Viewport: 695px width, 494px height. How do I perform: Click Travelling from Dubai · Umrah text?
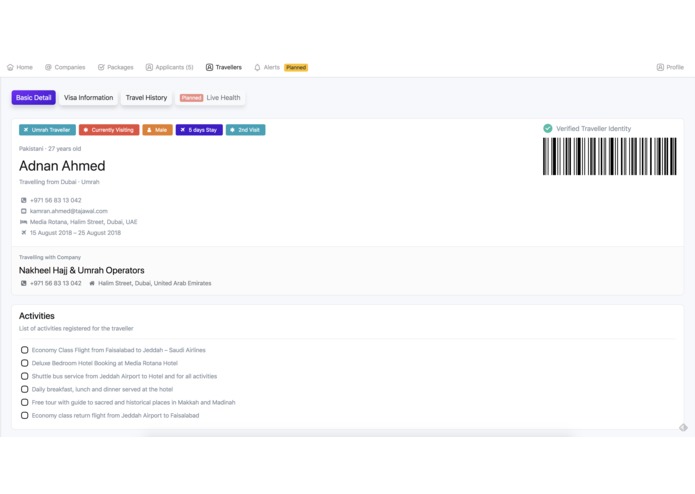(x=59, y=182)
